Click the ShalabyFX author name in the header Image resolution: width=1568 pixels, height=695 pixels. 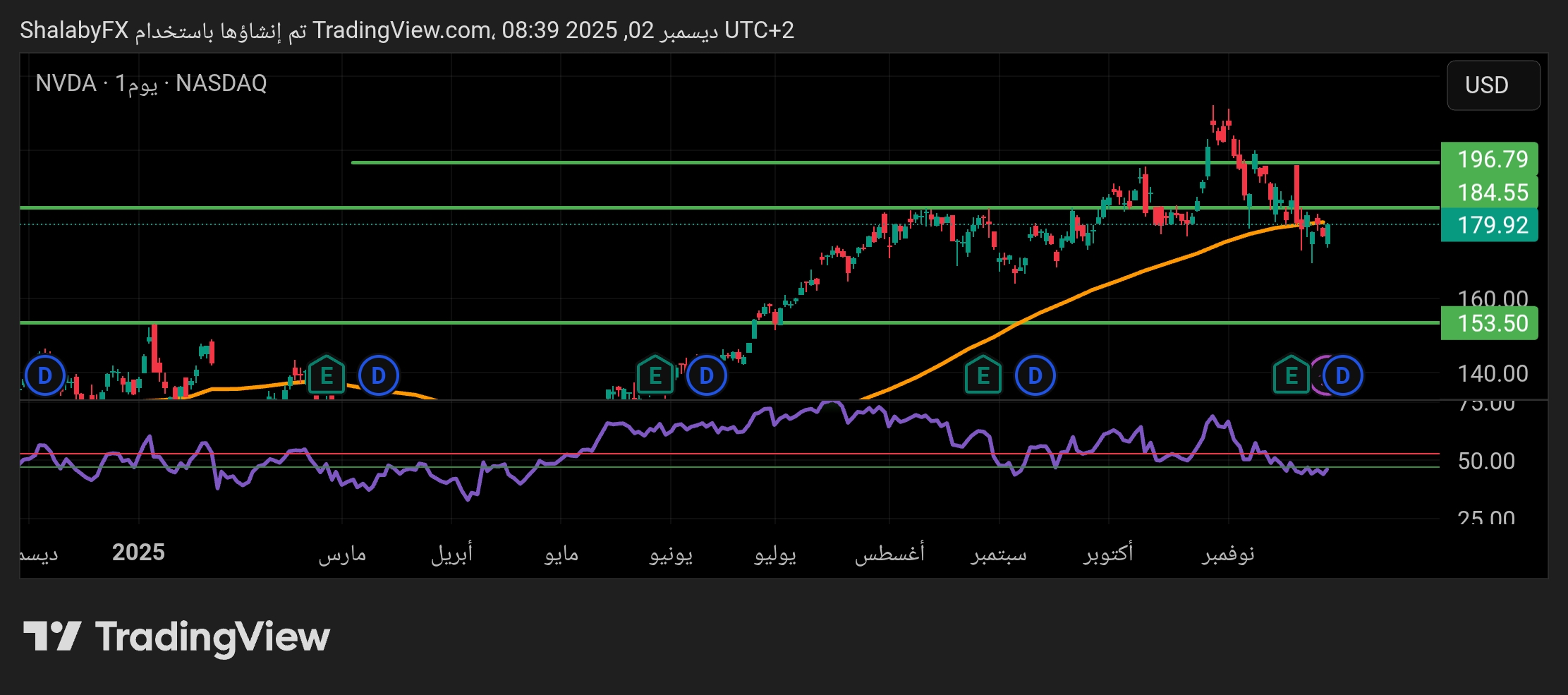coord(74,30)
